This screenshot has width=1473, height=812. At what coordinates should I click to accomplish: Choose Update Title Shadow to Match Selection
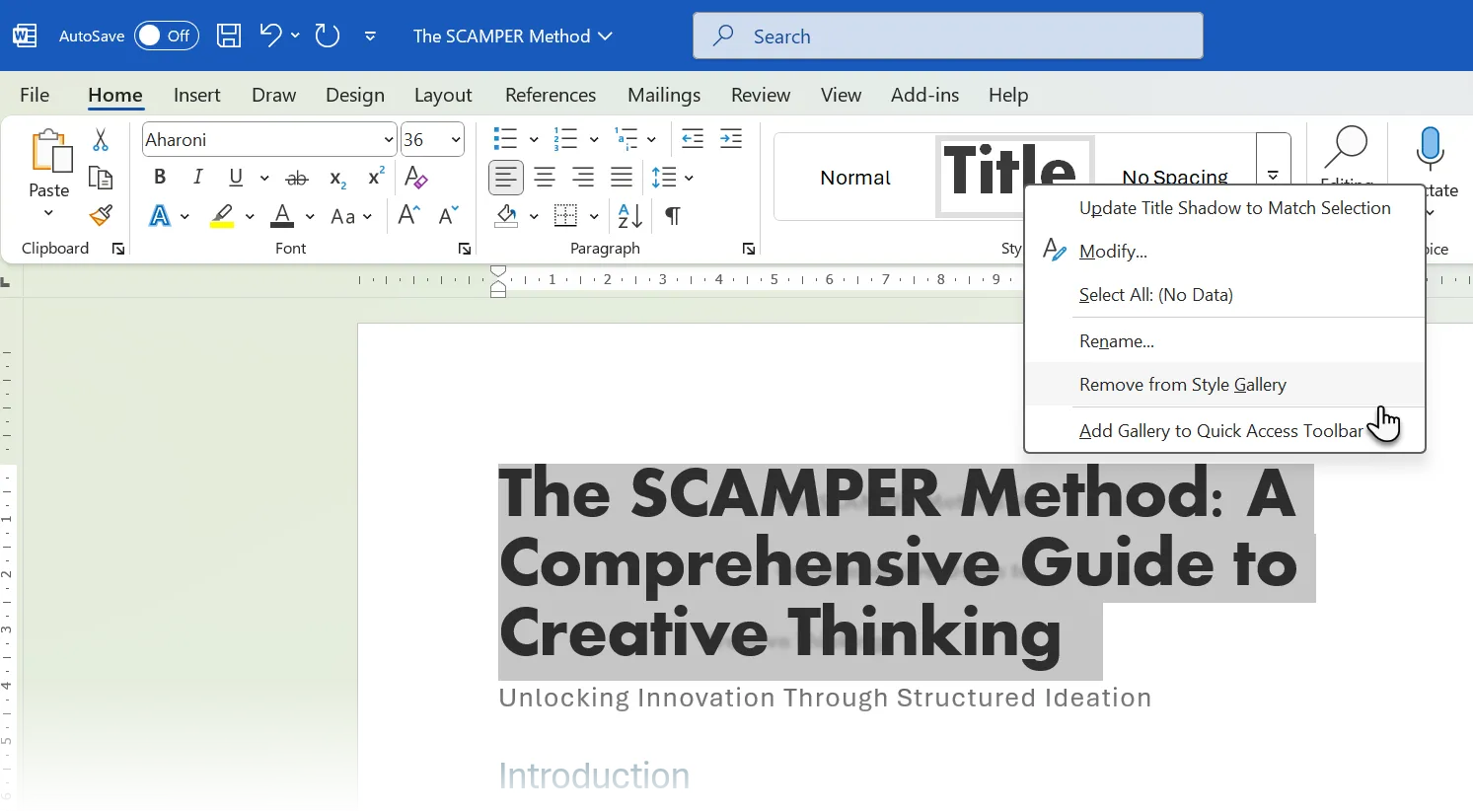(1225, 208)
